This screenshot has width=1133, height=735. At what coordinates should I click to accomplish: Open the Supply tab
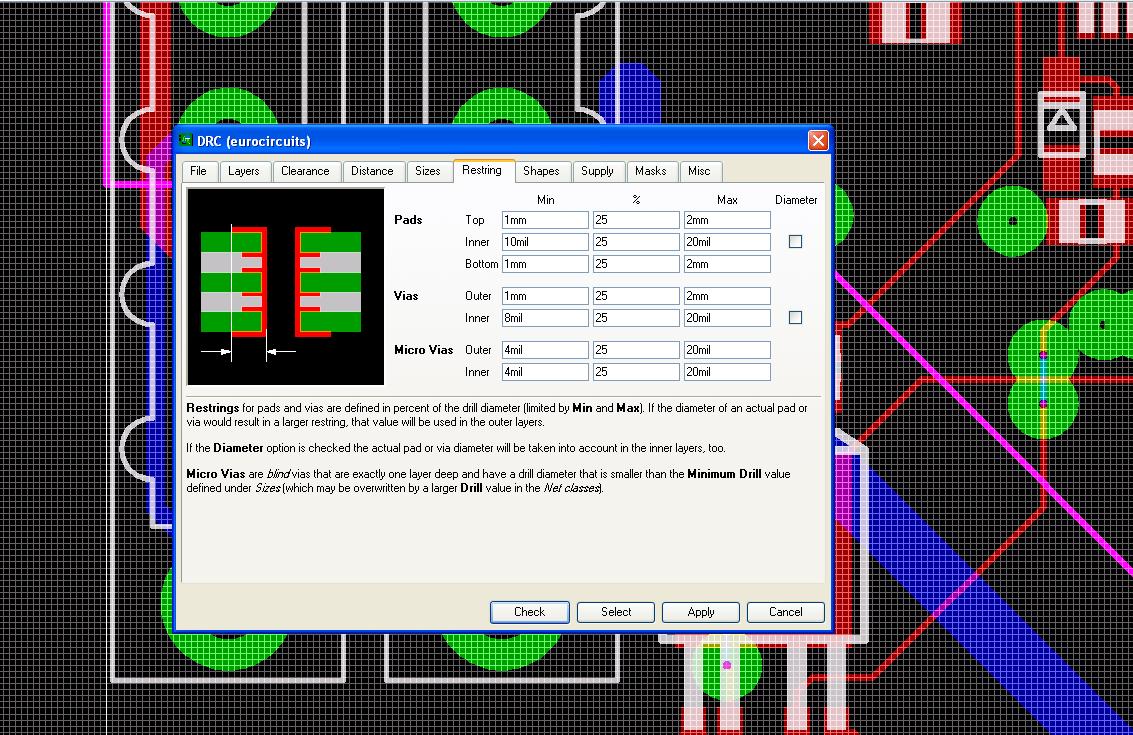(x=597, y=171)
